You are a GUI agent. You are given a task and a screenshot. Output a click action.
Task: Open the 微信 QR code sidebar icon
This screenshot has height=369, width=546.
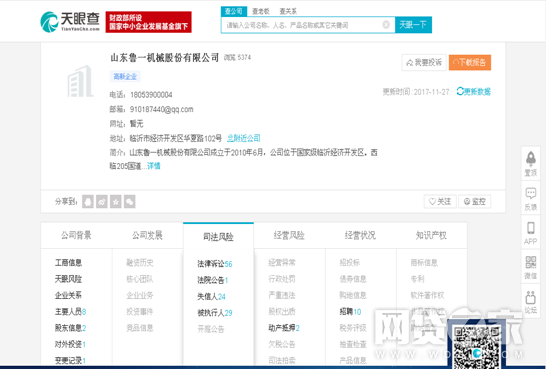531,266
